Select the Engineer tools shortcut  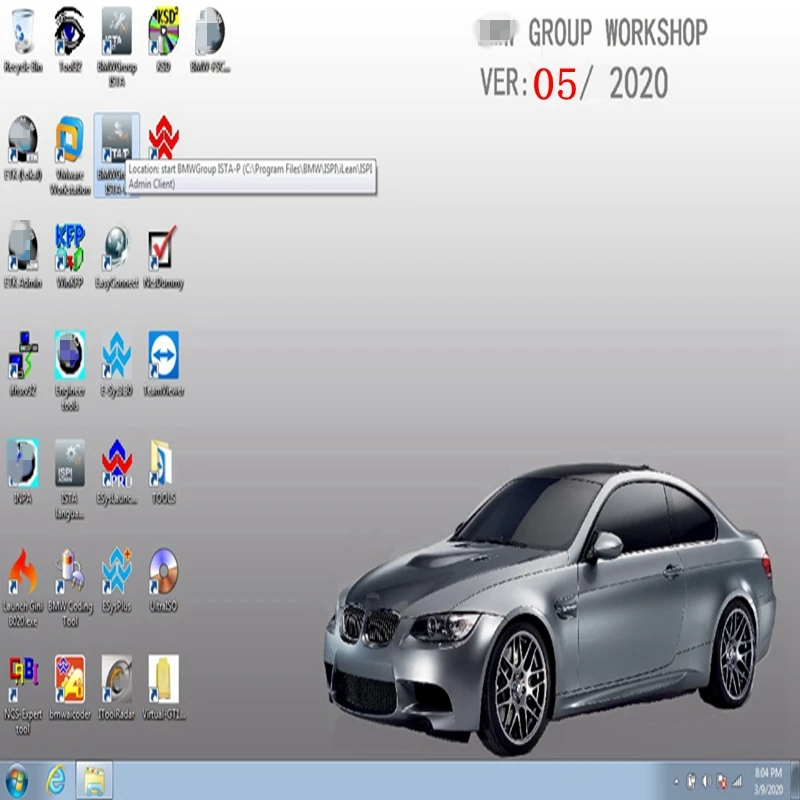(70, 371)
